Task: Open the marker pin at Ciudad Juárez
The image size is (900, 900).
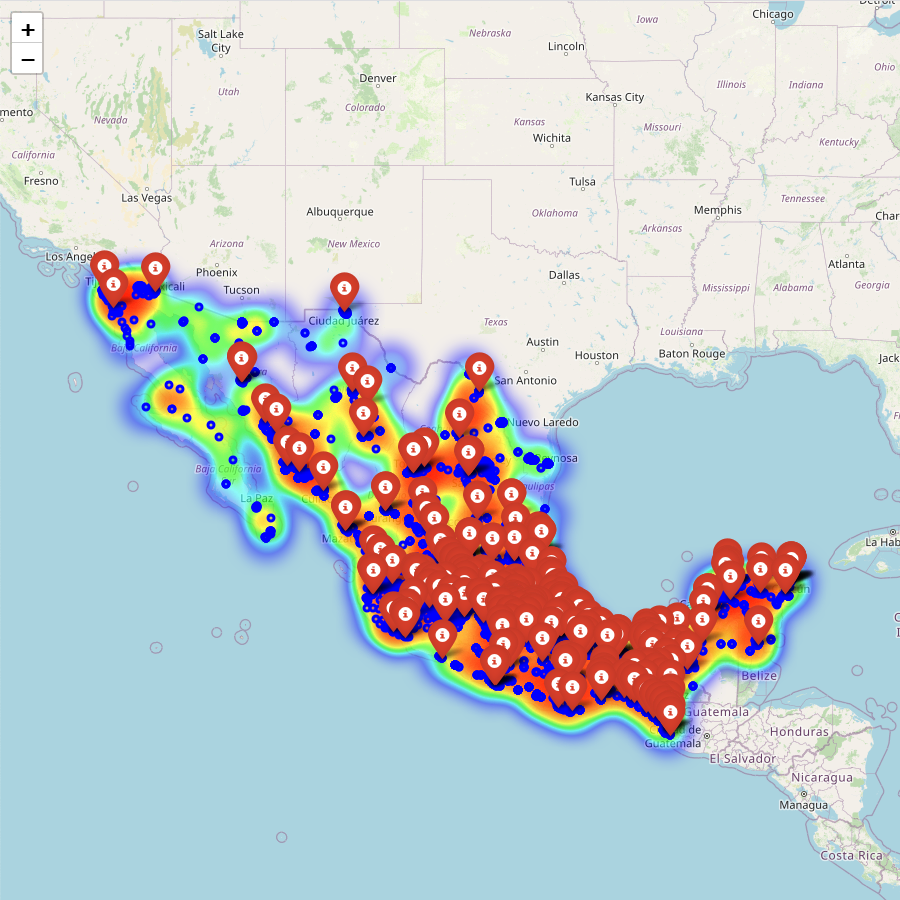Action: point(345,289)
